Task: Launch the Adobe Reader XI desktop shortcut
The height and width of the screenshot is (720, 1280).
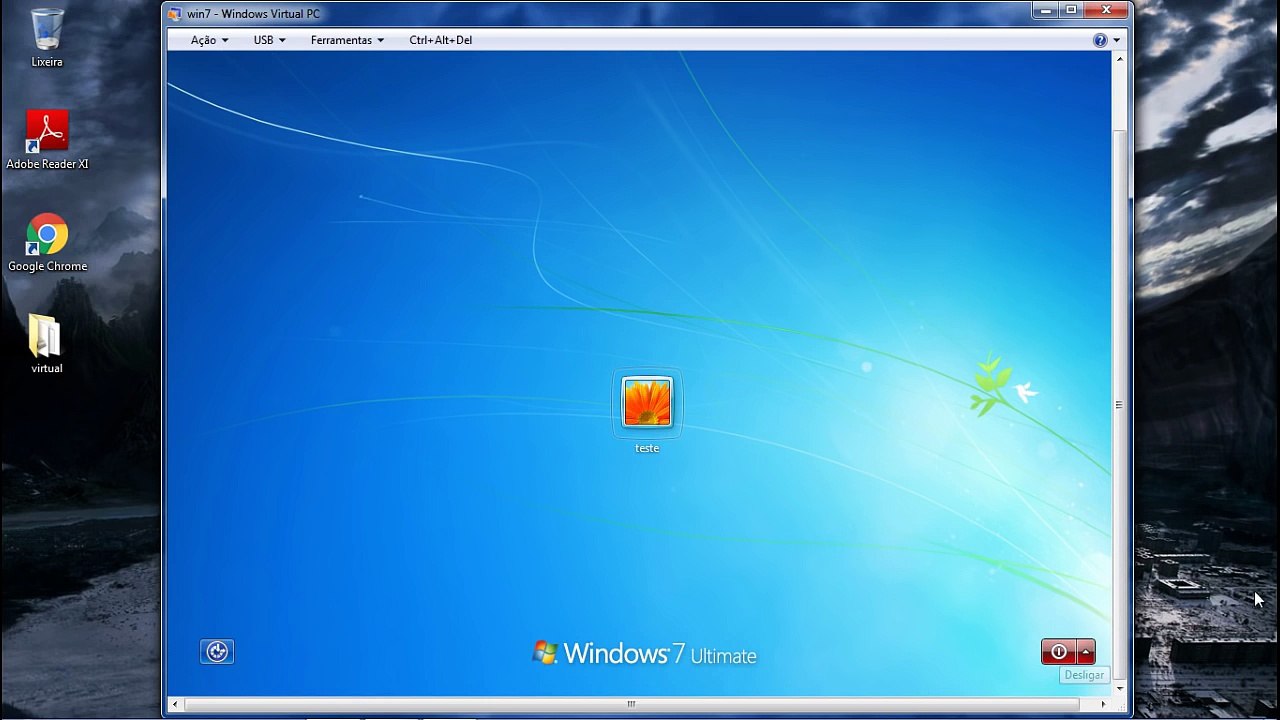Action: [47, 139]
